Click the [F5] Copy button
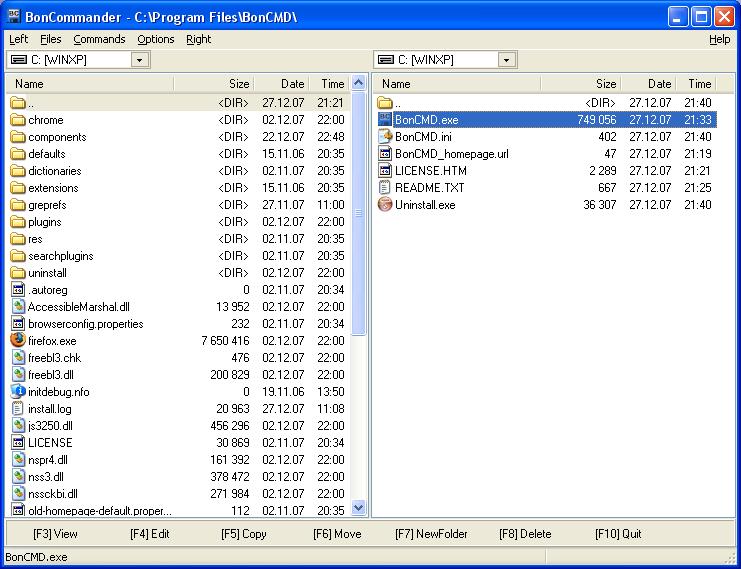Screen dimensions: 741x569 (x=243, y=534)
